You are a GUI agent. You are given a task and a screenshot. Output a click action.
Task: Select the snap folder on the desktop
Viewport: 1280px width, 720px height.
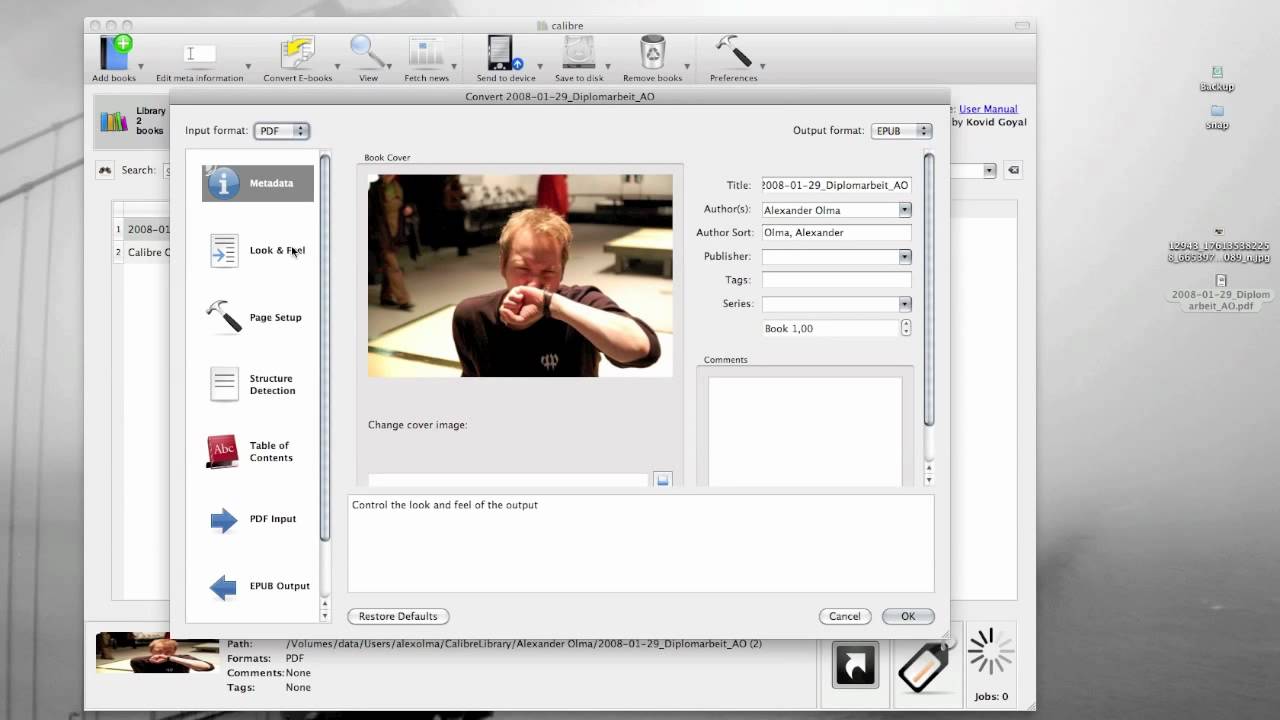click(1217, 117)
